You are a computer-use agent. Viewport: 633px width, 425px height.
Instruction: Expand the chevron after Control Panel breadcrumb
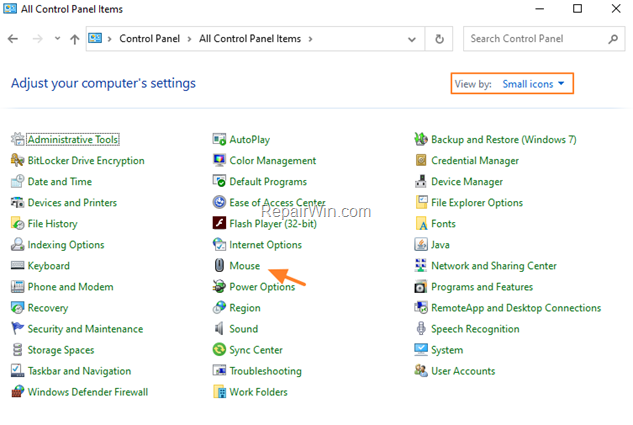click(189, 39)
